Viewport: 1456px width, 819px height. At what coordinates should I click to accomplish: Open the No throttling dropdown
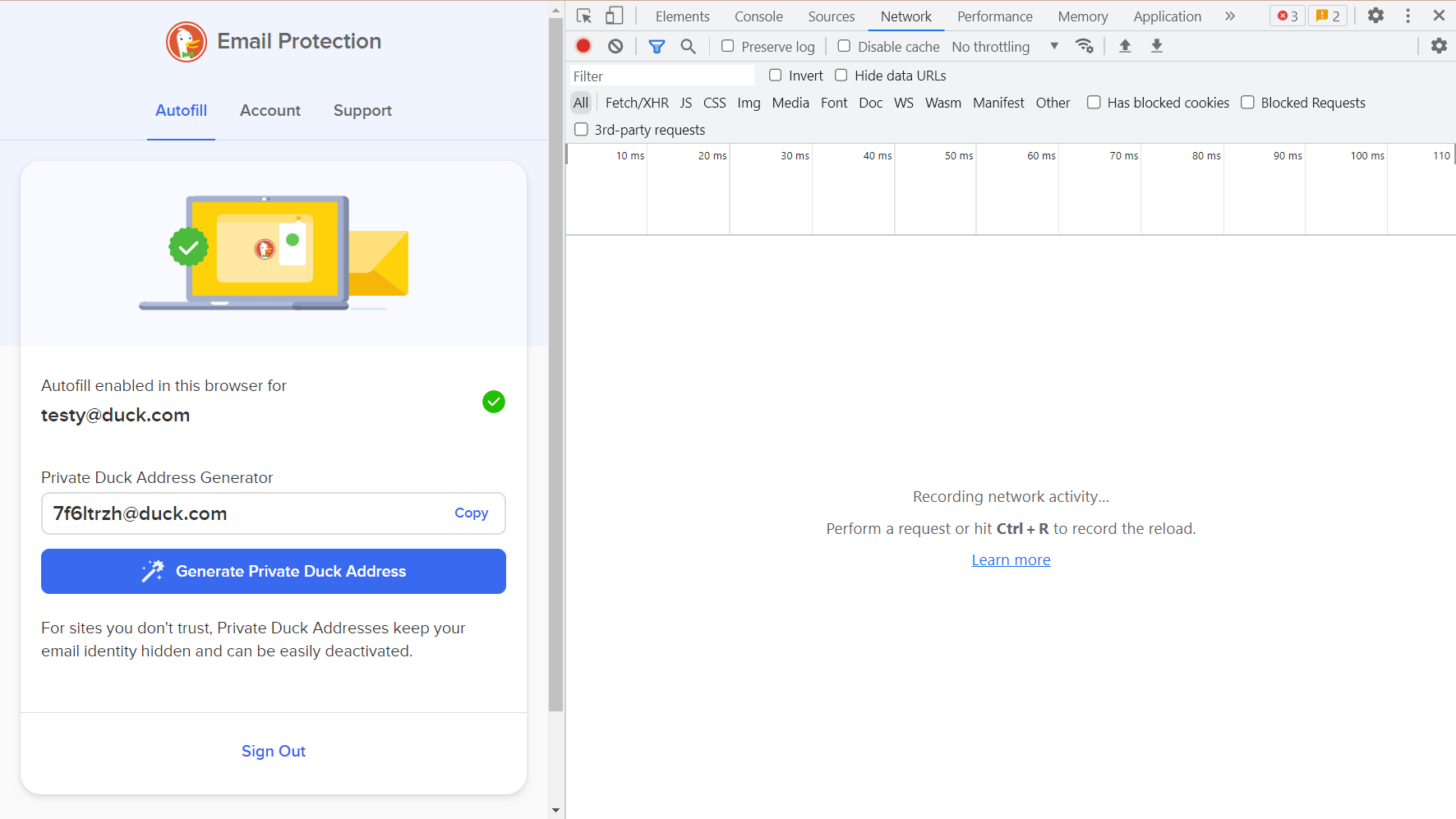pos(1005,47)
